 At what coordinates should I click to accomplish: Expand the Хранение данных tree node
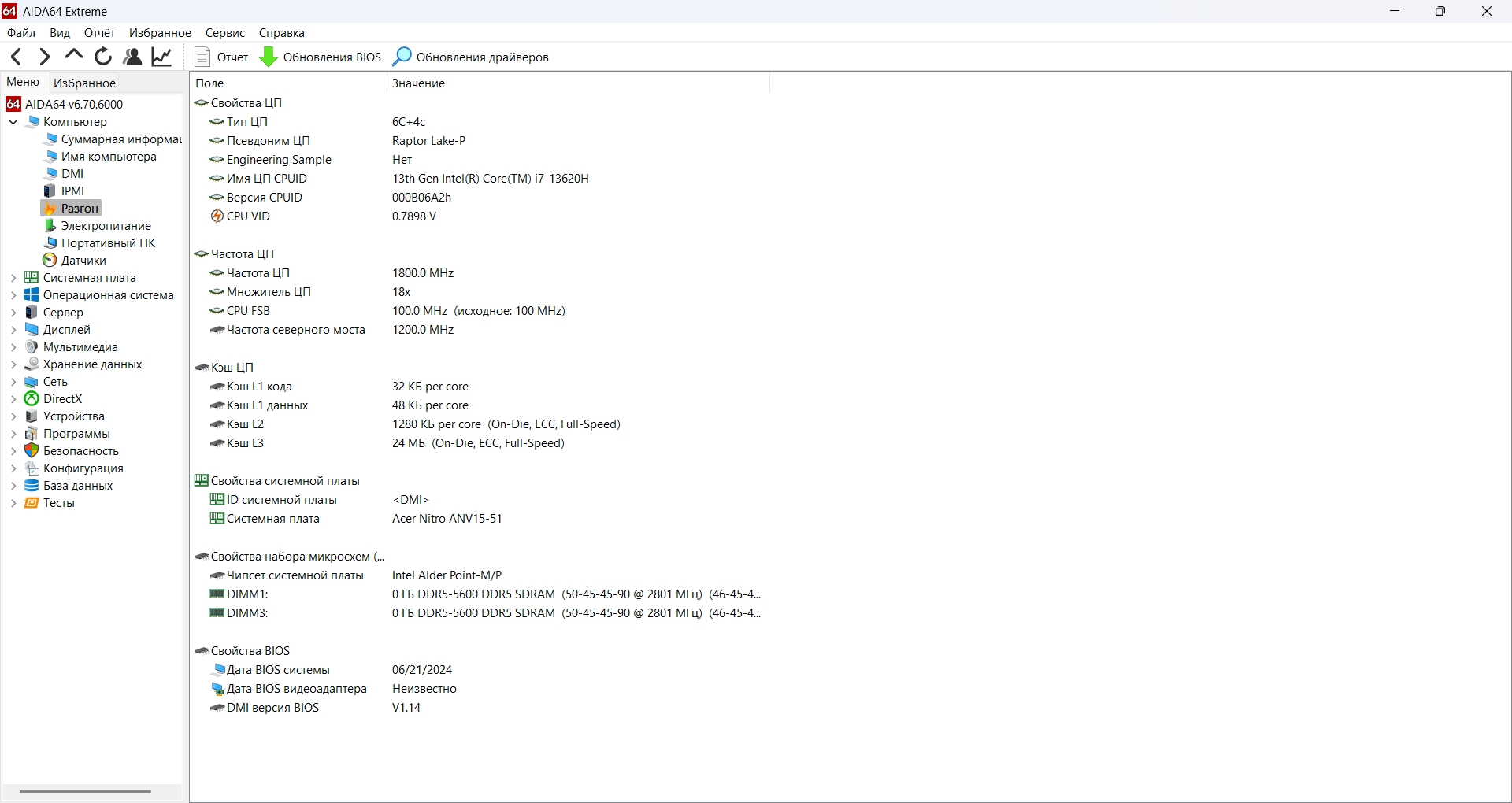tap(13, 364)
